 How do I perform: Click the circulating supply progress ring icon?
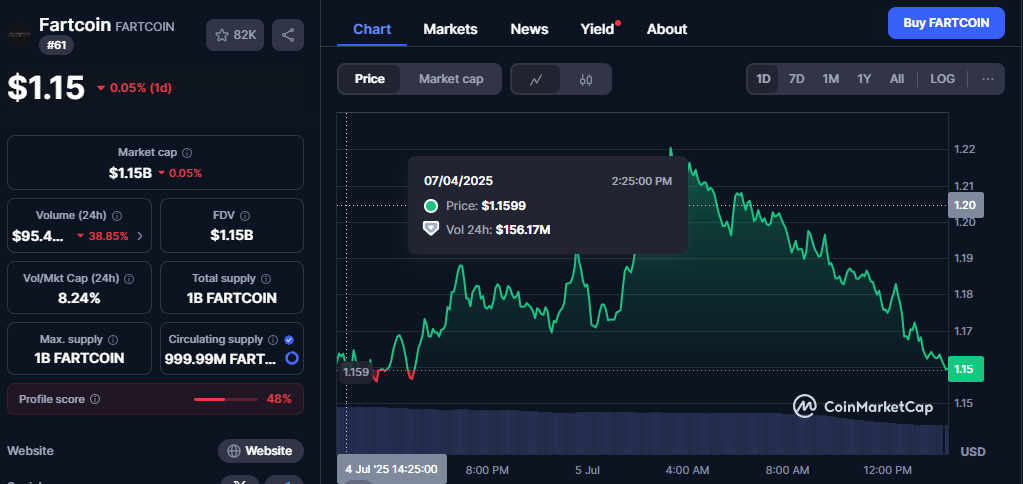click(292, 358)
